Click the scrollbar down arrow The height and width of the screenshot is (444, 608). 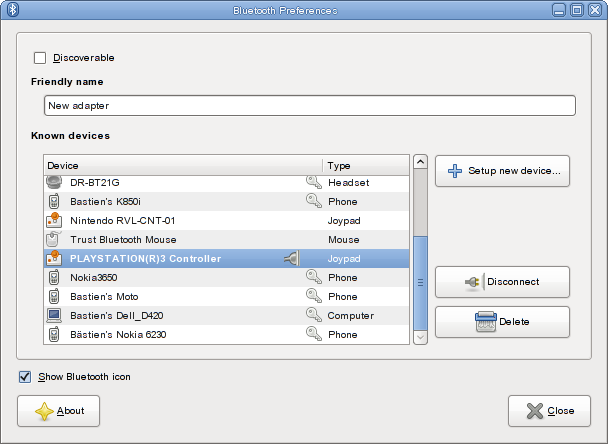pyautogui.click(x=420, y=337)
